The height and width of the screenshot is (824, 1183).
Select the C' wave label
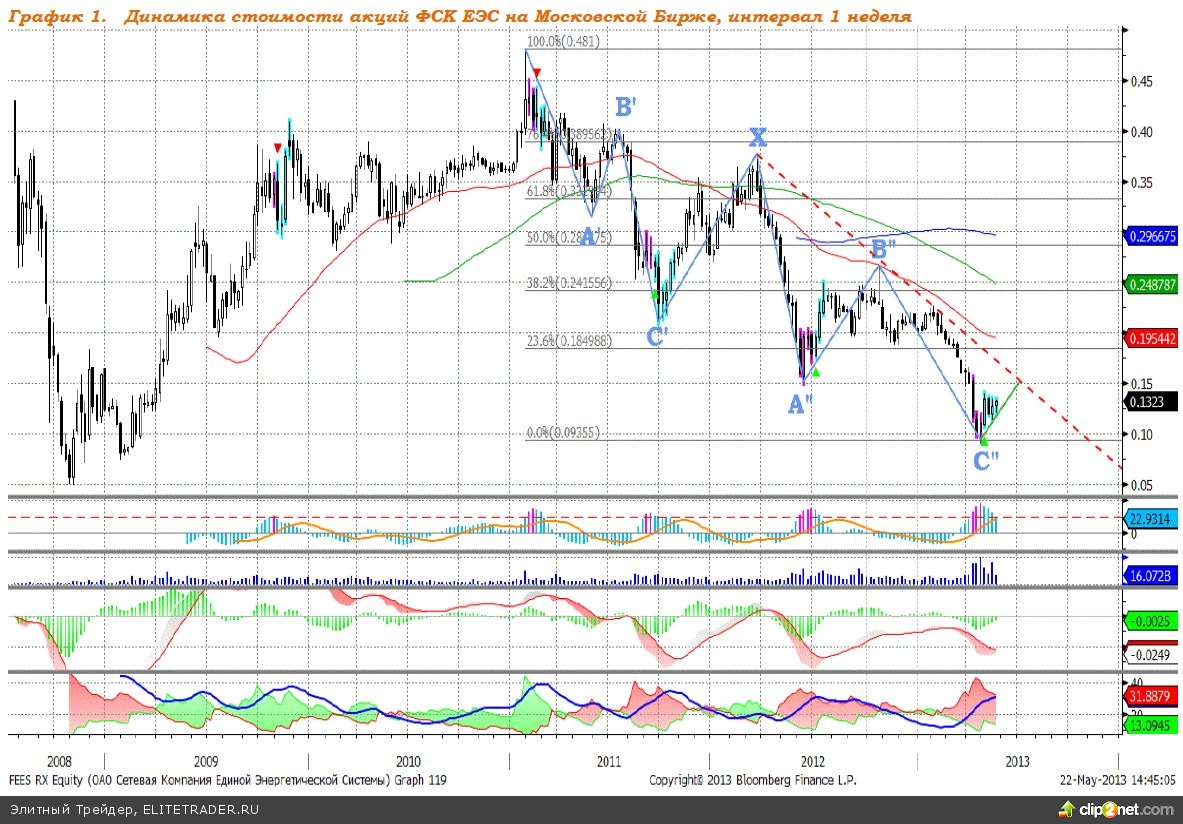(657, 337)
